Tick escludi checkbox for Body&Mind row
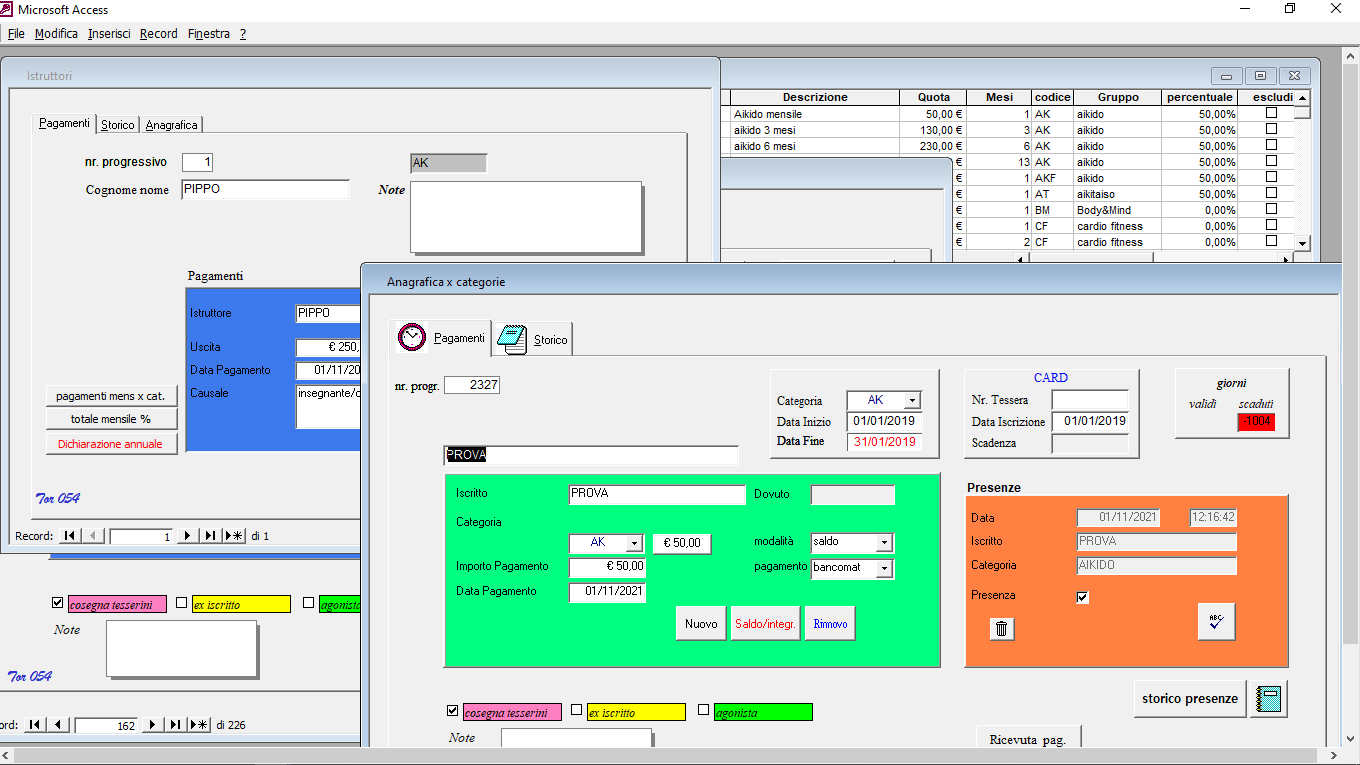 coord(1271,210)
